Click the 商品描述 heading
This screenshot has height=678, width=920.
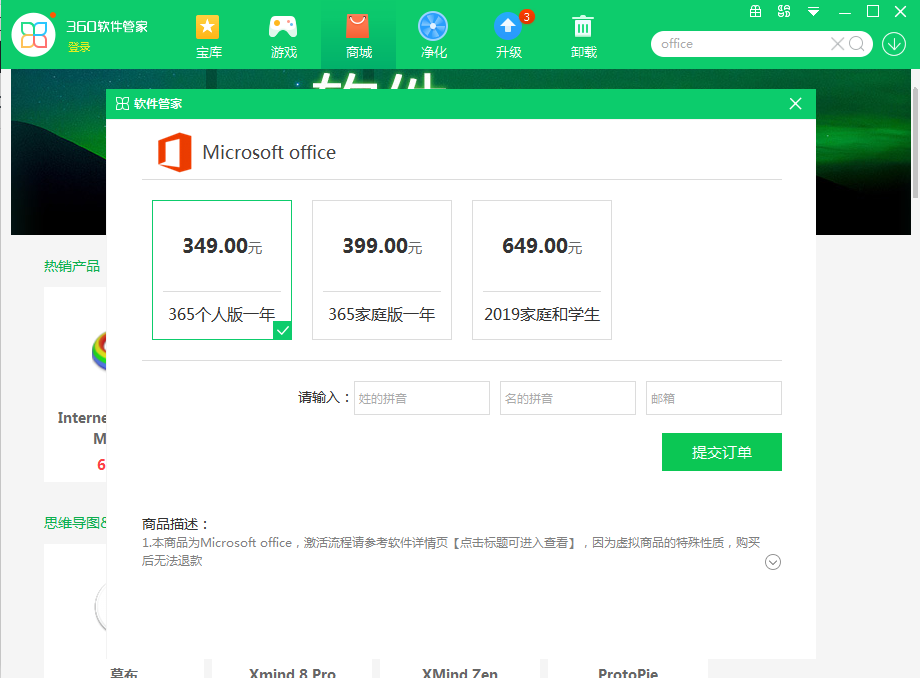[x=175, y=524]
